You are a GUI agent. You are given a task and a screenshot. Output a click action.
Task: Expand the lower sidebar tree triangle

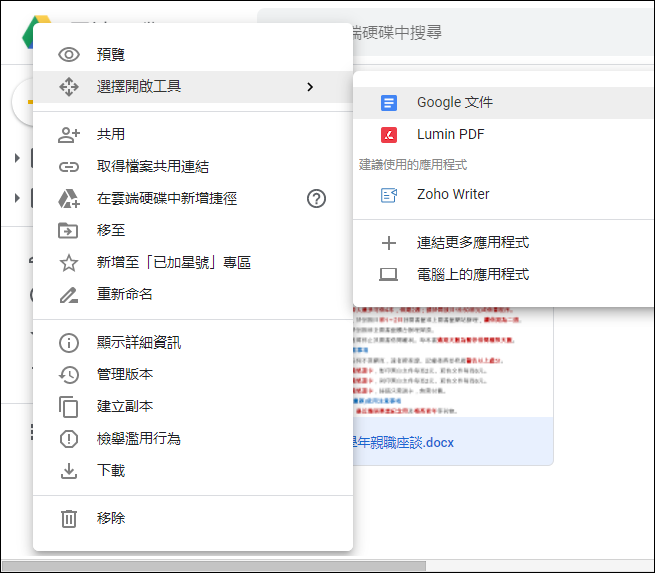[x=17, y=198]
